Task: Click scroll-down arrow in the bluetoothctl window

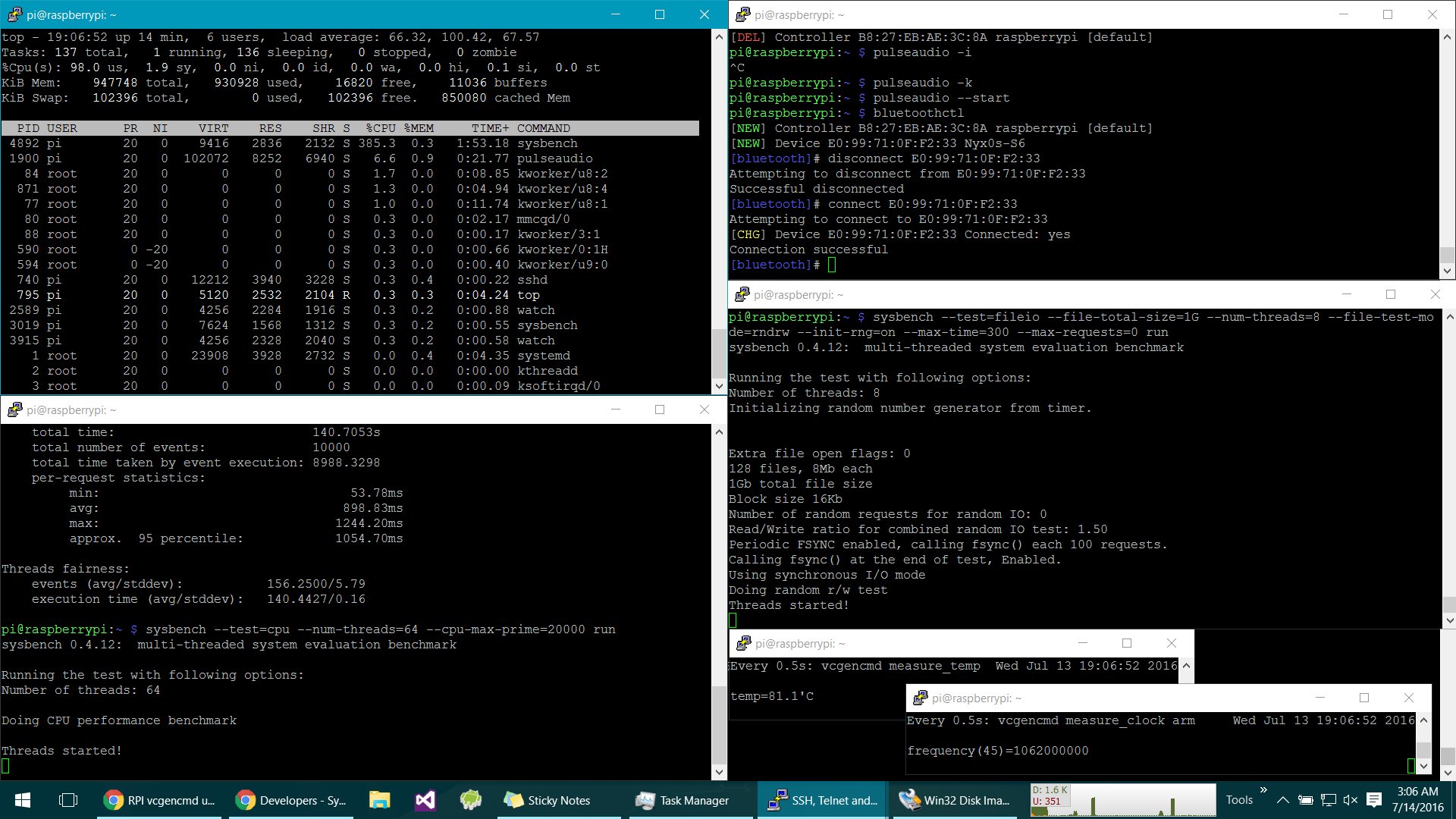Action: tap(1447, 271)
